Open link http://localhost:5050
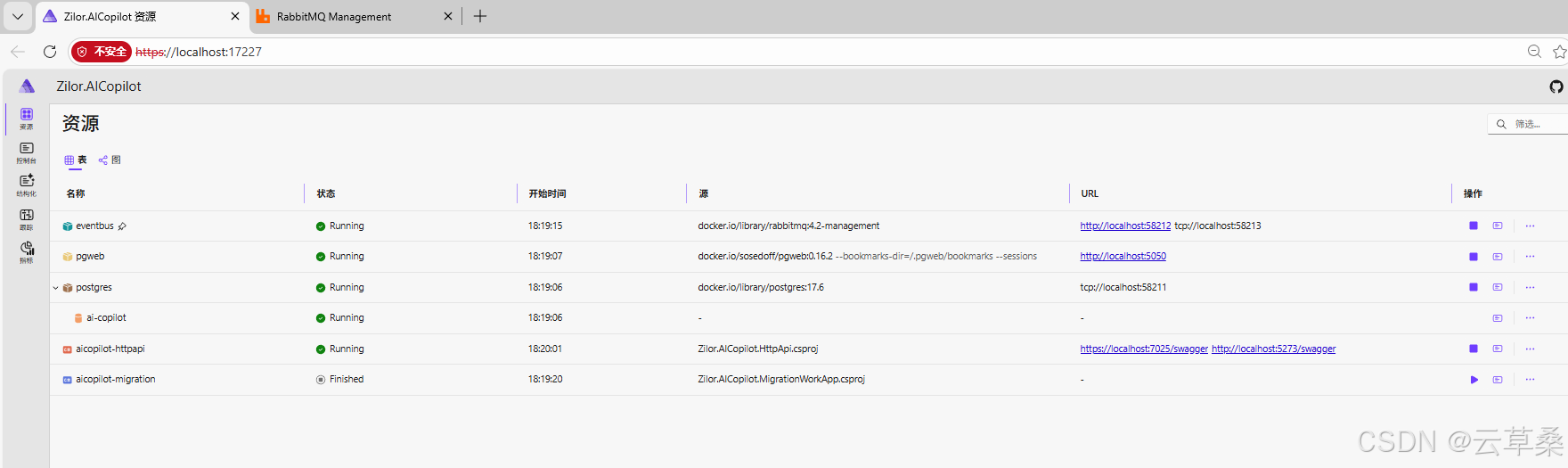The height and width of the screenshot is (468, 1568). 1123,257
